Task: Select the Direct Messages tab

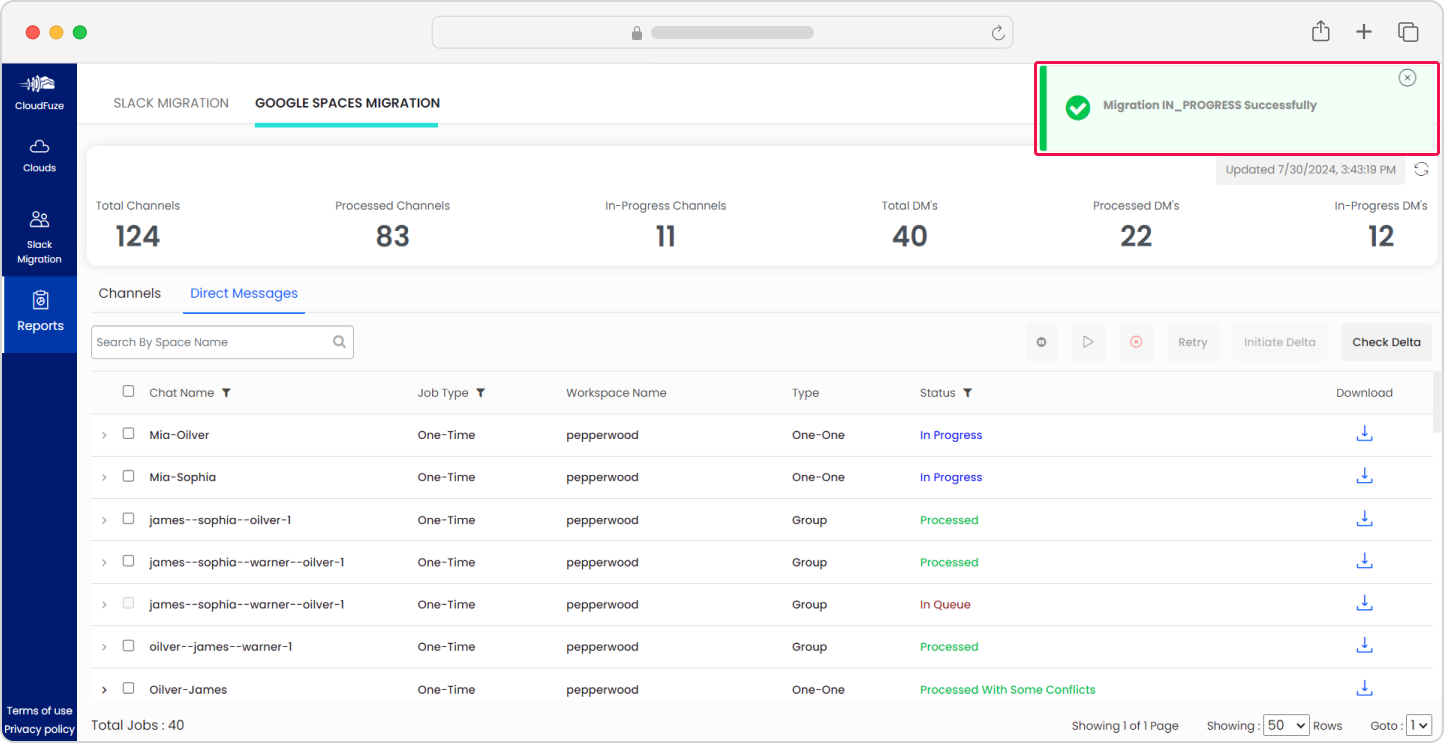Action: pos(244,293)
